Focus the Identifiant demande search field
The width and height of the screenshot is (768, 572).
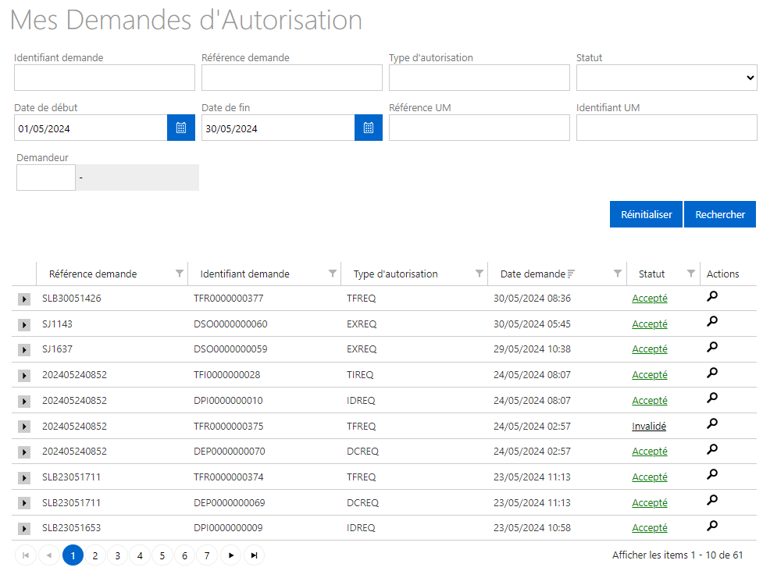pos(104,78)
